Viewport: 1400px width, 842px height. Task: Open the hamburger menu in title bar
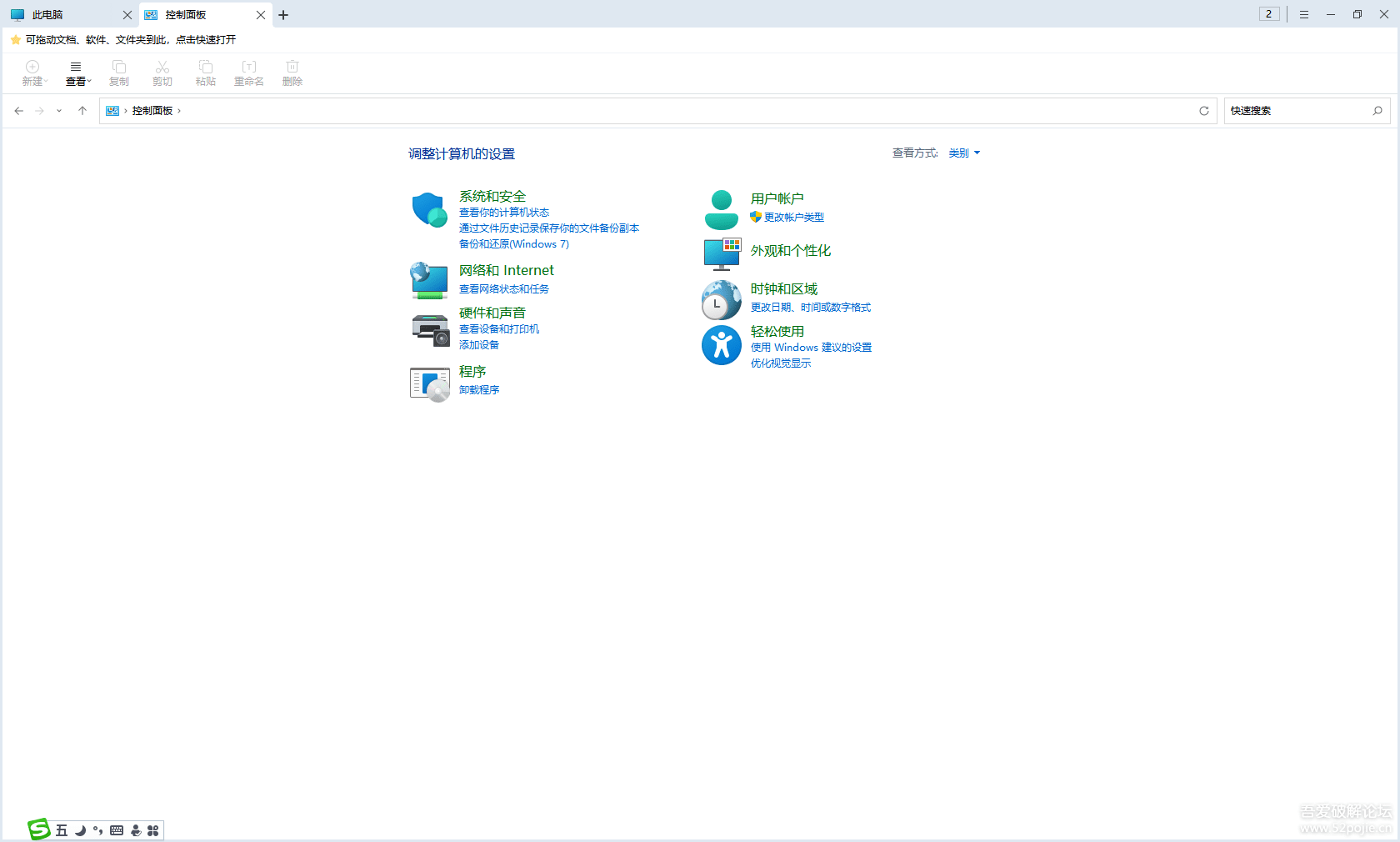coord(1304,15)
